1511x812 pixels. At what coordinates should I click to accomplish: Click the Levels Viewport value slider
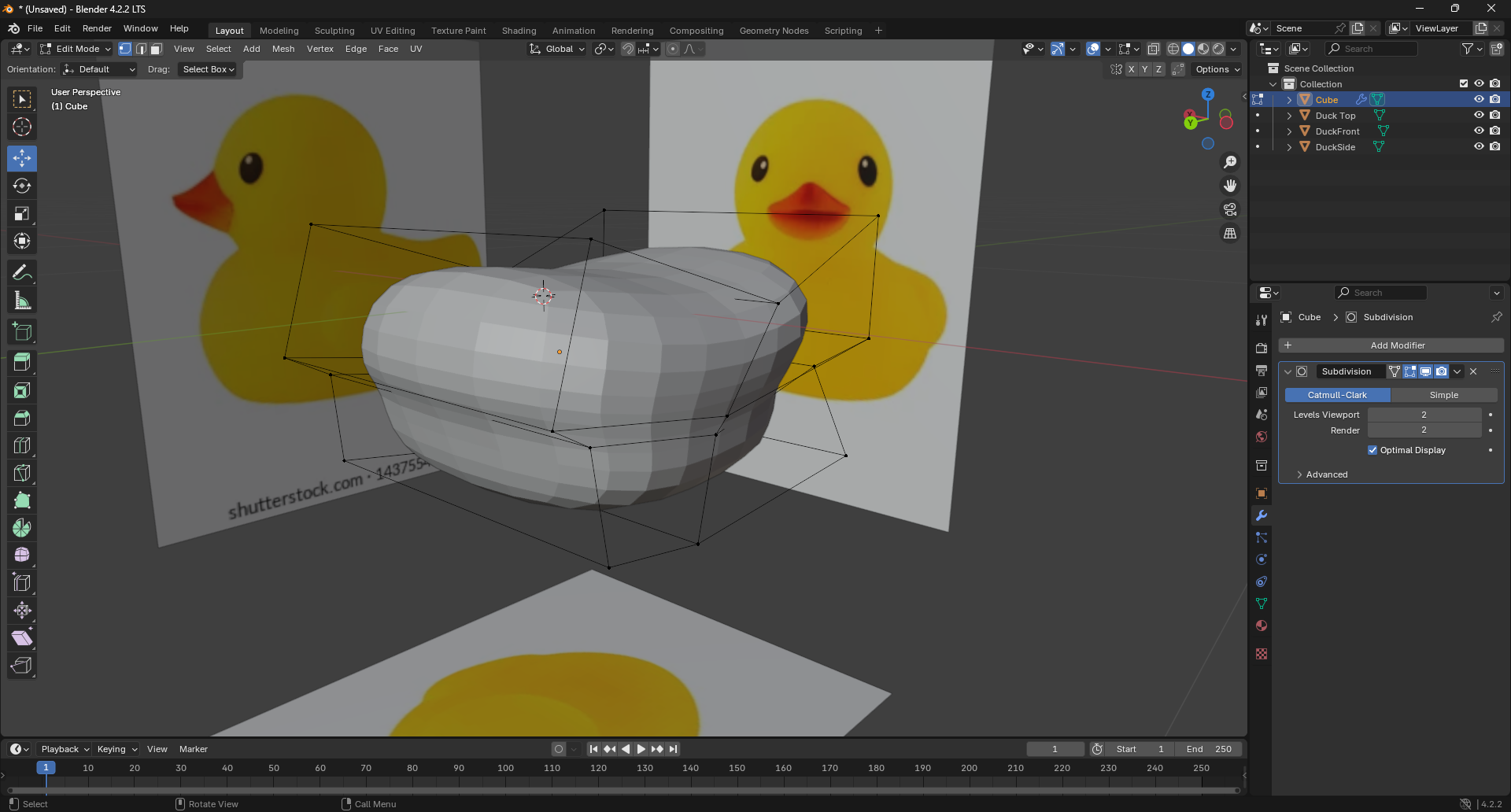pyautogui.click(x=1424, y=415)
